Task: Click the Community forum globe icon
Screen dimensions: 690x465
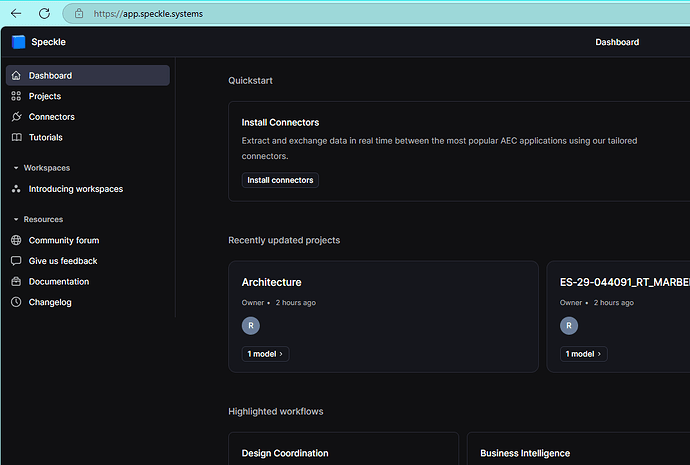Action: (16, 240)
